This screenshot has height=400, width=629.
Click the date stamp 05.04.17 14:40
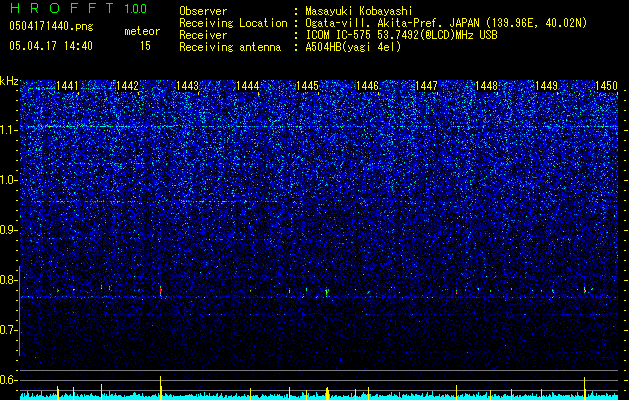tap(51, 46)
